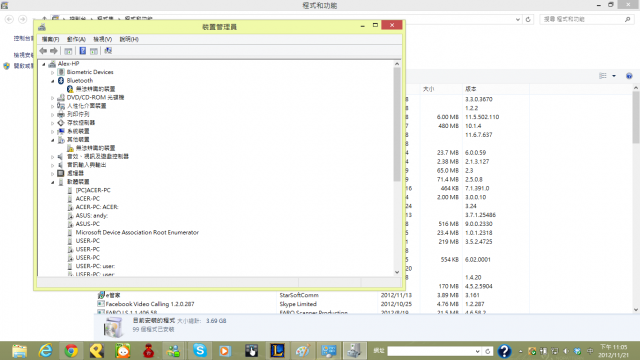The width and height of the screenshot is (640, 360).
Task: Expand the 列印佇列 node
Action: pyautogui.click(x=52, y=114)
